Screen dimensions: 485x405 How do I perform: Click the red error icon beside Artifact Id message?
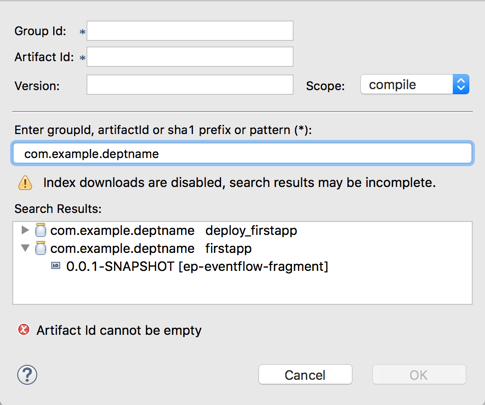pos(24,330)
